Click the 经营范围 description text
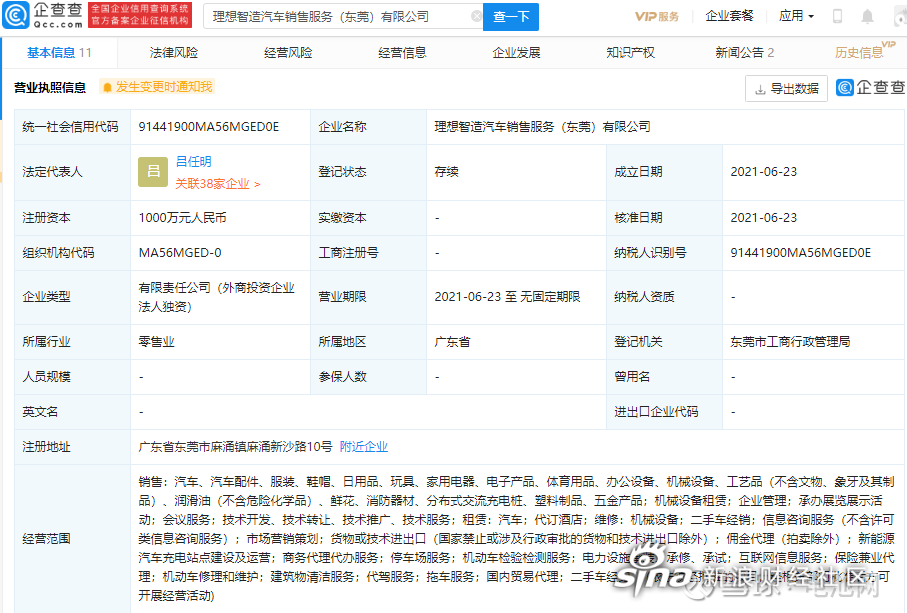This screenshot has width=907, height=613. [516, 538]
